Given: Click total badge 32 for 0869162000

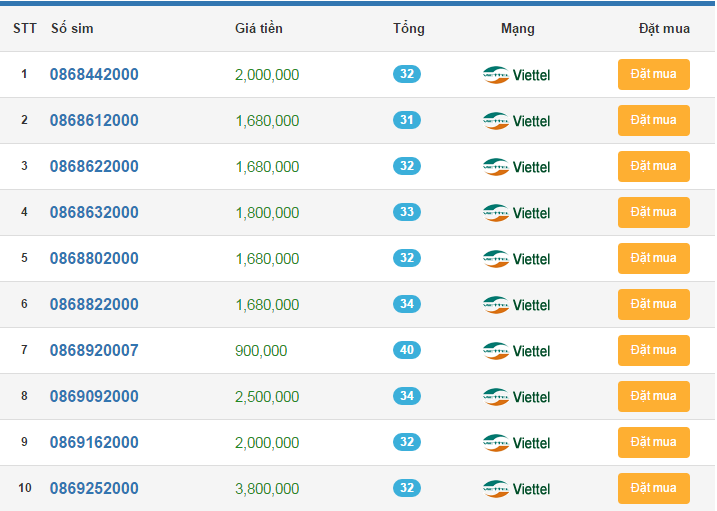Looking at the screenshot, I should click(407, 442).
